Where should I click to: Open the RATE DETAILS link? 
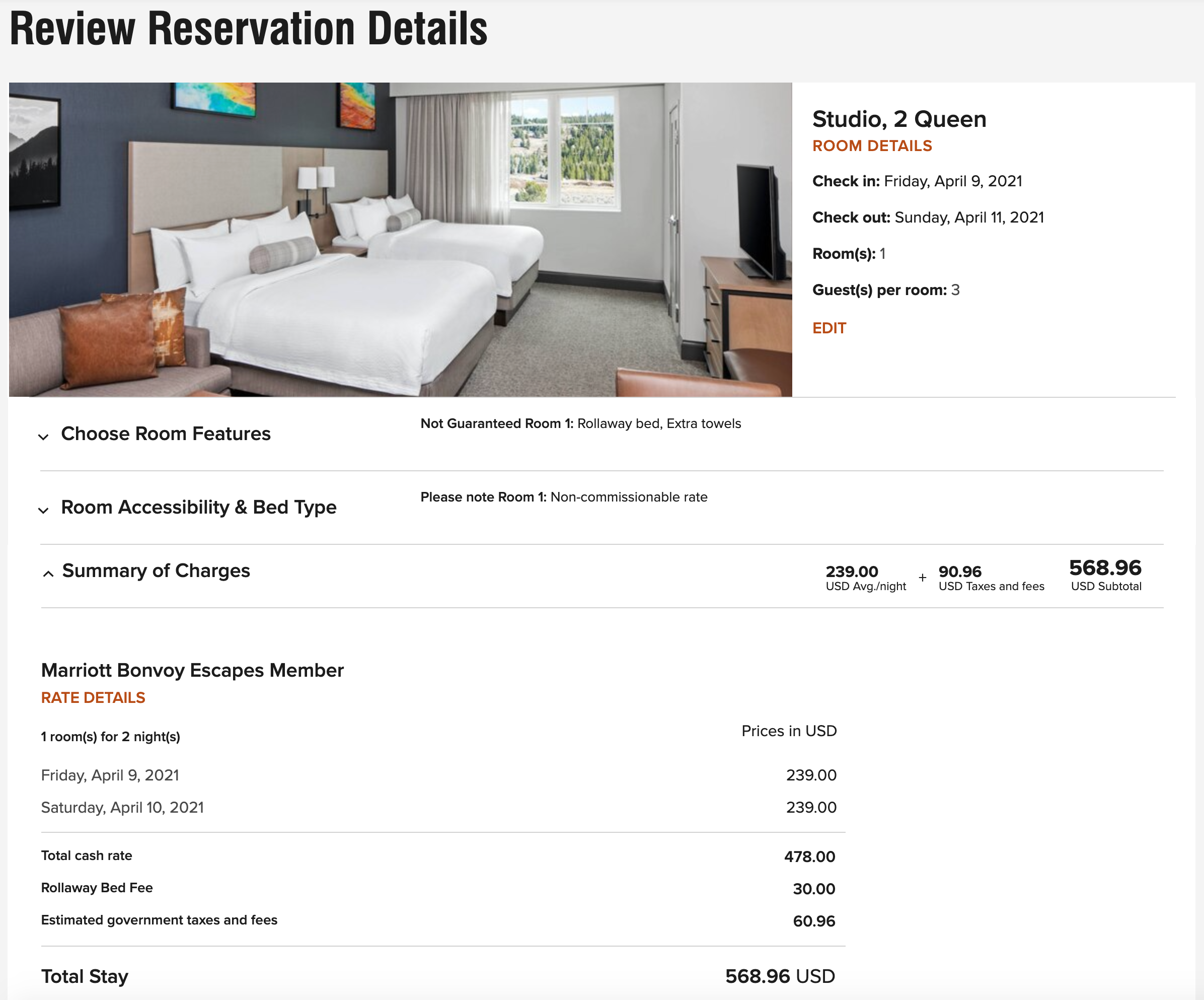[93, 698]
